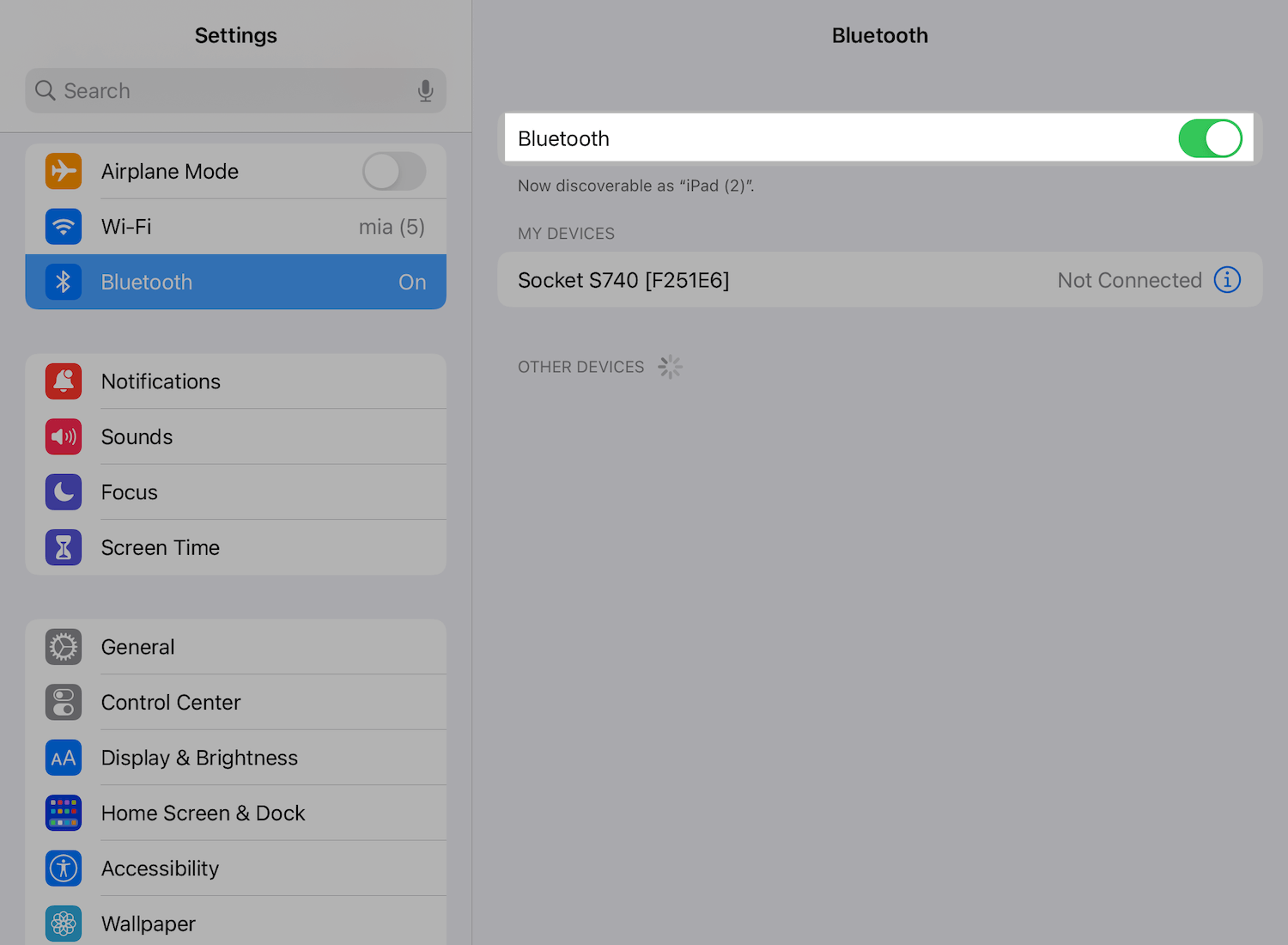Tap the Sounds speaker icon
The image size is (1288, 945).
(x=64, y=436)
